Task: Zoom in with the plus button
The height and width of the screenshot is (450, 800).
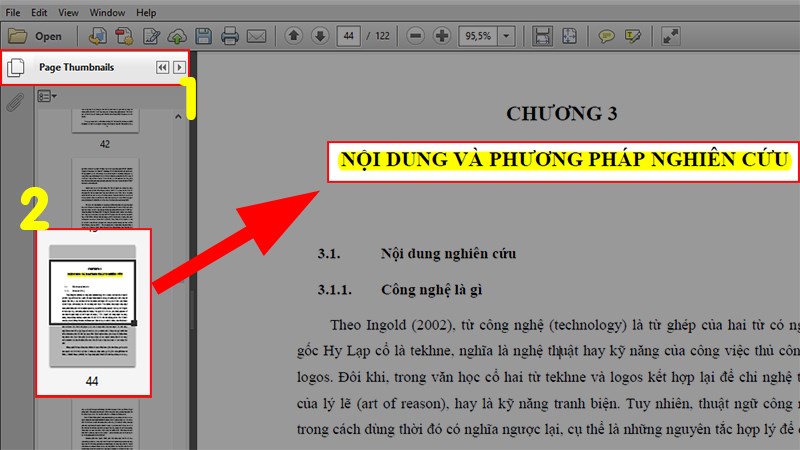Action: (x=442, y=36)
